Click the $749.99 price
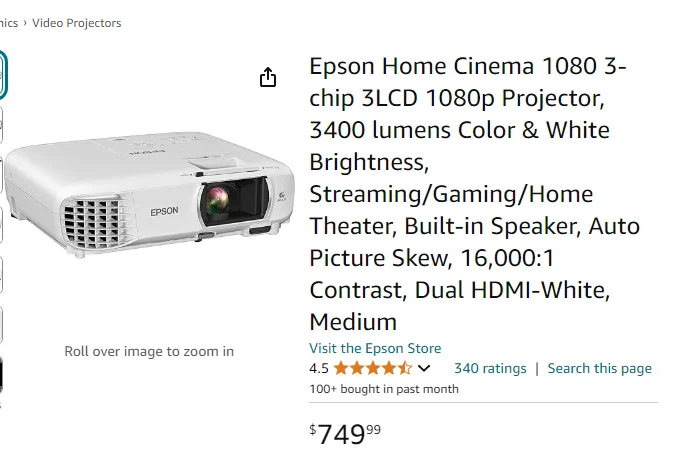683x459 pixels. pyautogui.click(x=346, y=433)
